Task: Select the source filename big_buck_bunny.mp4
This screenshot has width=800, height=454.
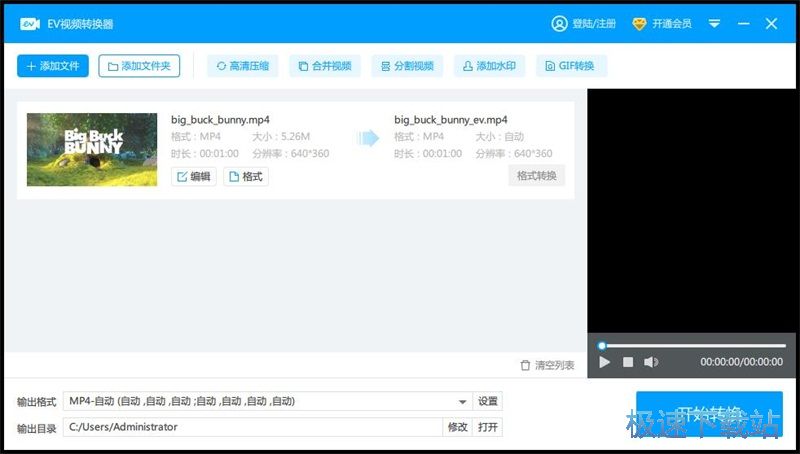Action: tap(220, 120)
